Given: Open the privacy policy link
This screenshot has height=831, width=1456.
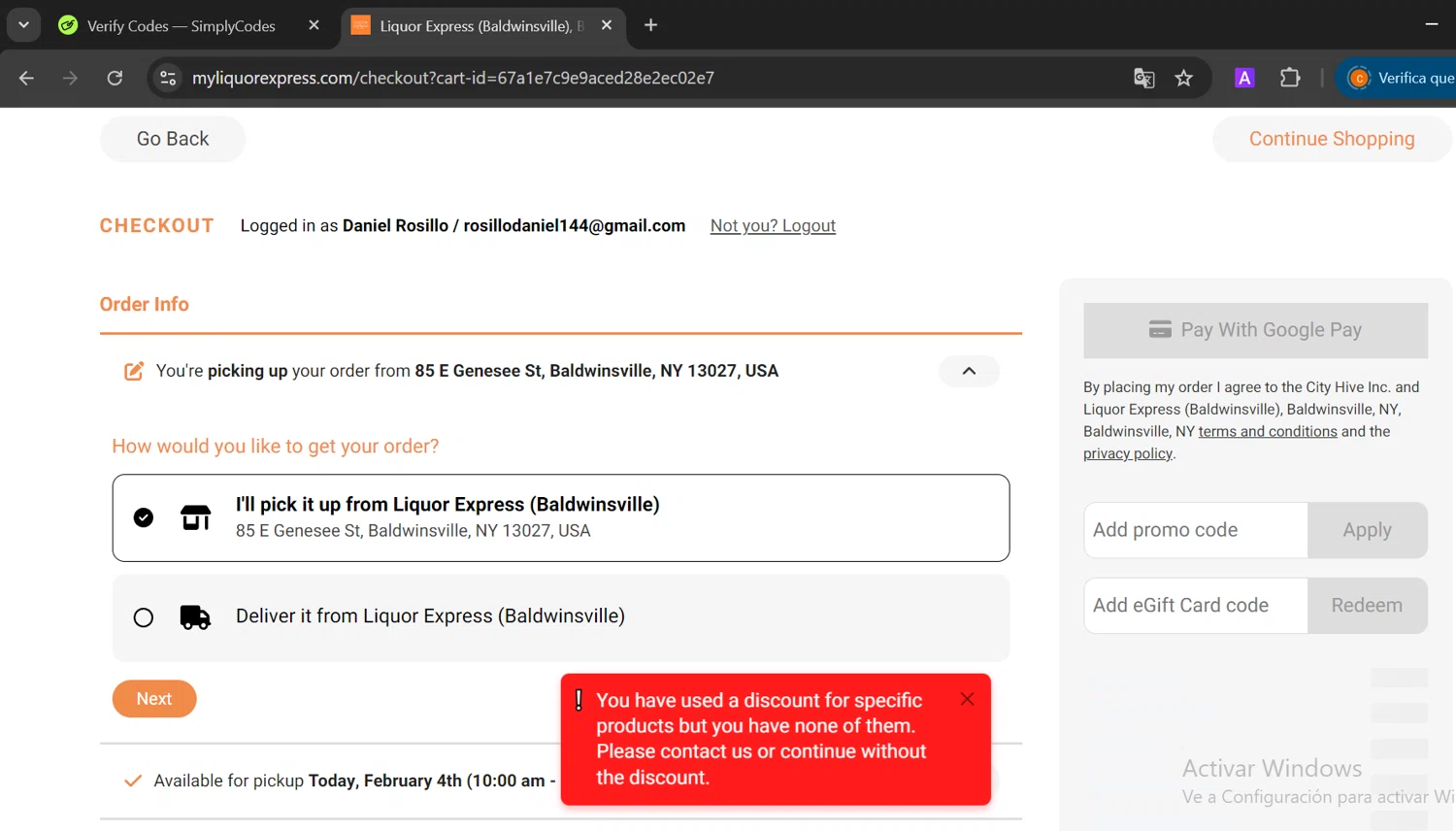Looking at the screenshot, I should coord(1128,453).
